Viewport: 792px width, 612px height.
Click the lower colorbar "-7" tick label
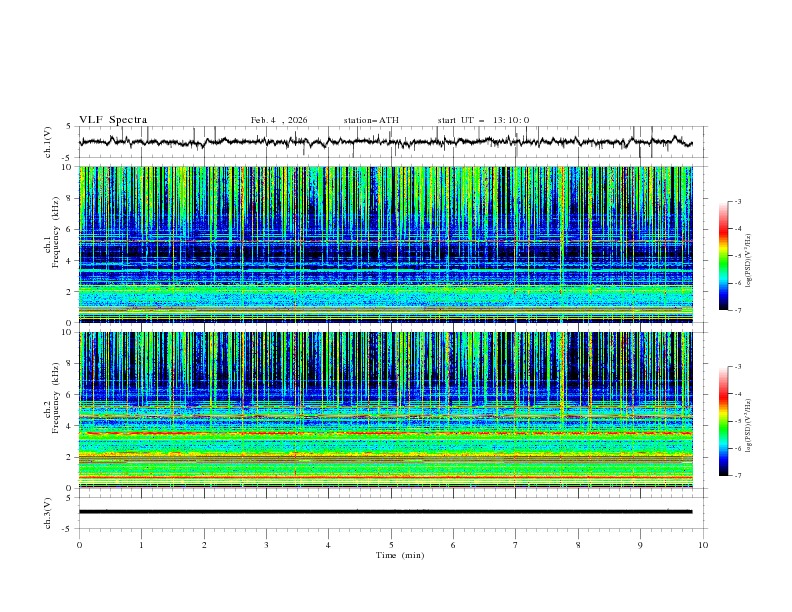(738, 476)
